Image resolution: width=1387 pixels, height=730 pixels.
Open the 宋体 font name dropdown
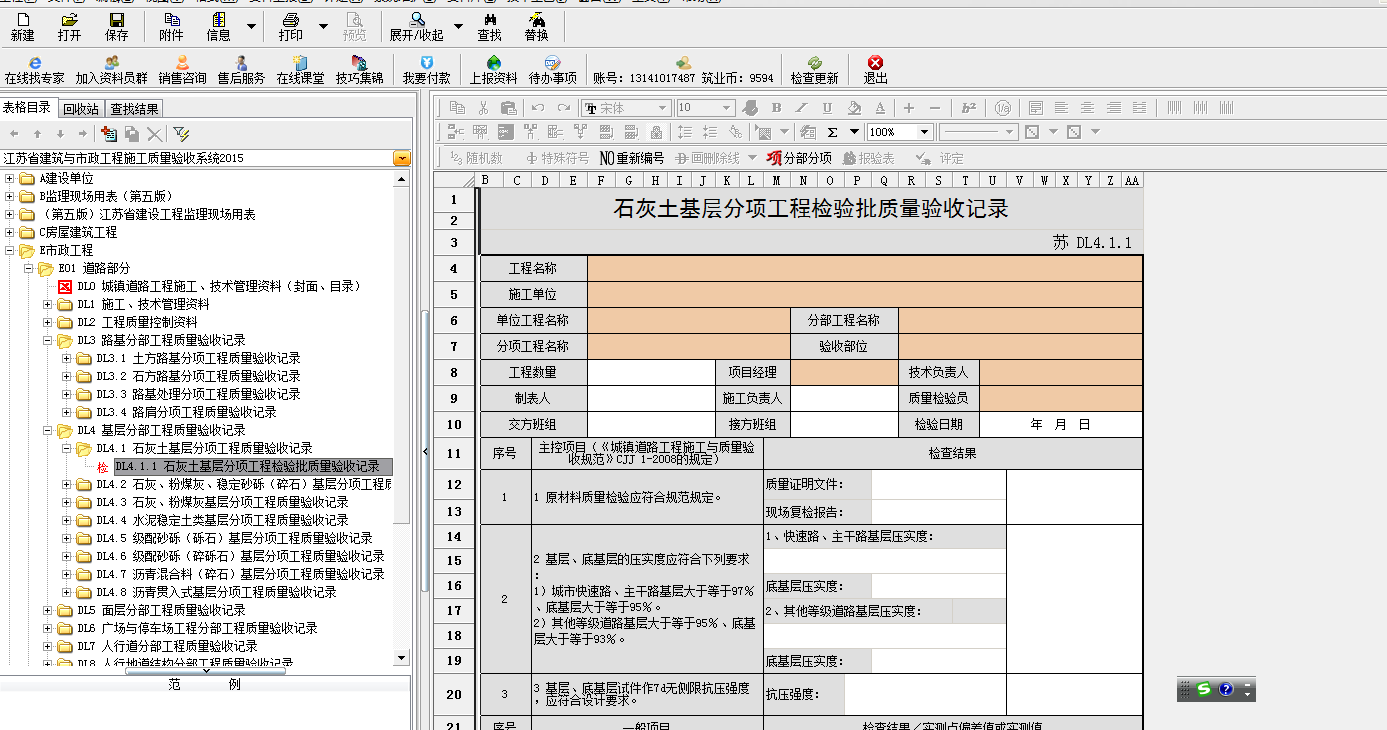point(661,108)
